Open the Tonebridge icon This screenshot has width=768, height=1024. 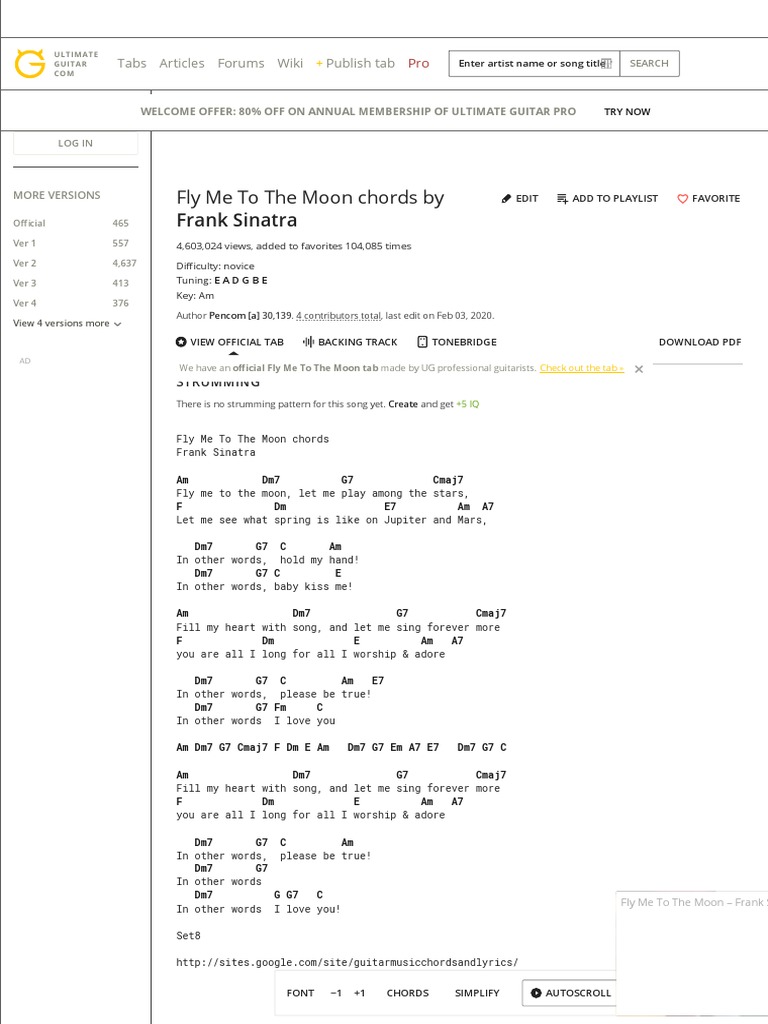coord(422,342)
